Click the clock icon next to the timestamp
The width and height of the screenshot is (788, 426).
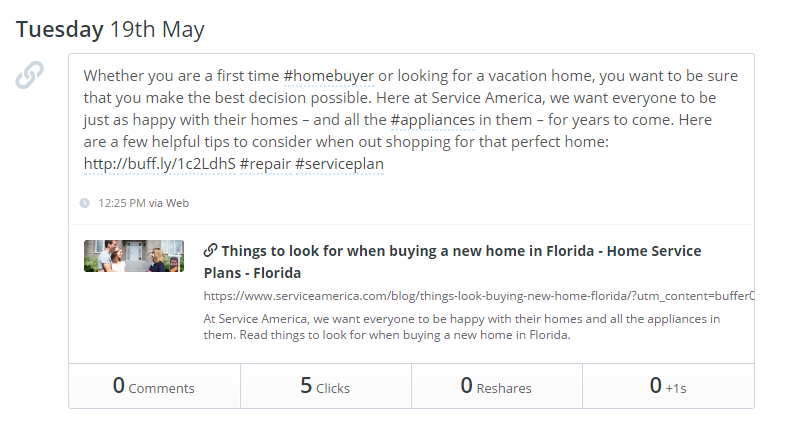85,203
